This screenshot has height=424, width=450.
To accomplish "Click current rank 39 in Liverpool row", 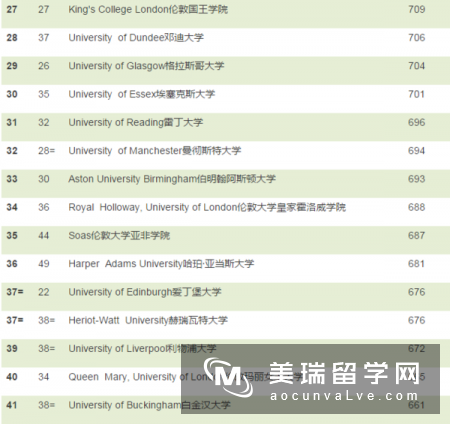I will tap(12, 349).
